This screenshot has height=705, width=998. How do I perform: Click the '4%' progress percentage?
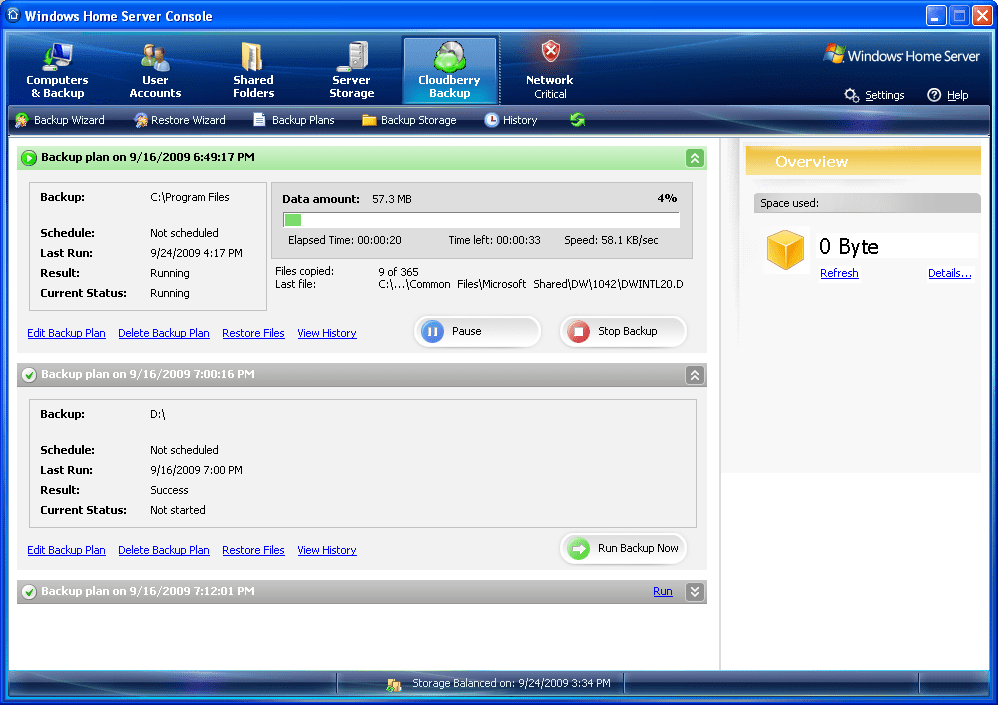point(667,199)
